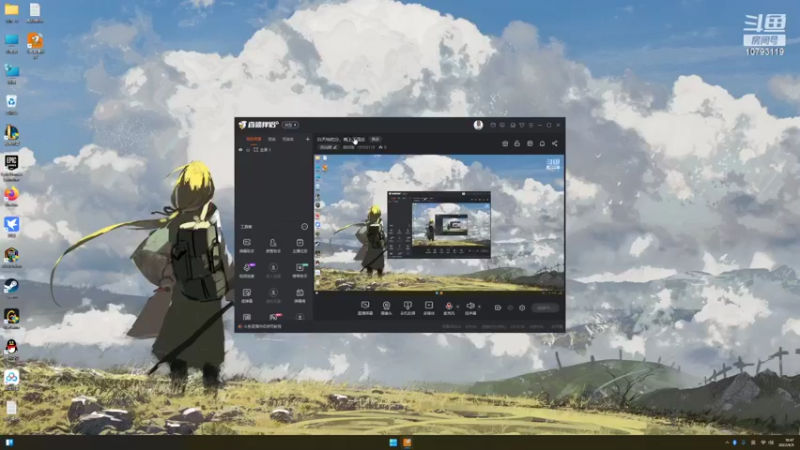Click the live preview canvas
The width and height of the screenshot is (800, 450).
click(x=439, y=224)
